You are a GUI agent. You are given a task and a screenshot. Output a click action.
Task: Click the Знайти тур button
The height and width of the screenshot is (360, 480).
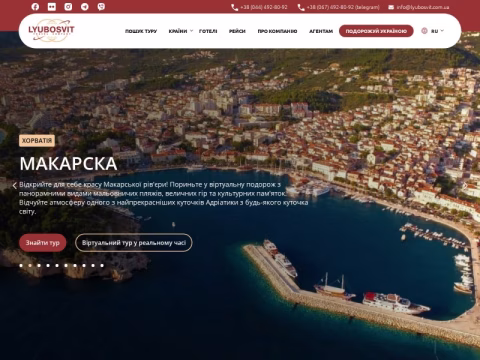point(43,243)
